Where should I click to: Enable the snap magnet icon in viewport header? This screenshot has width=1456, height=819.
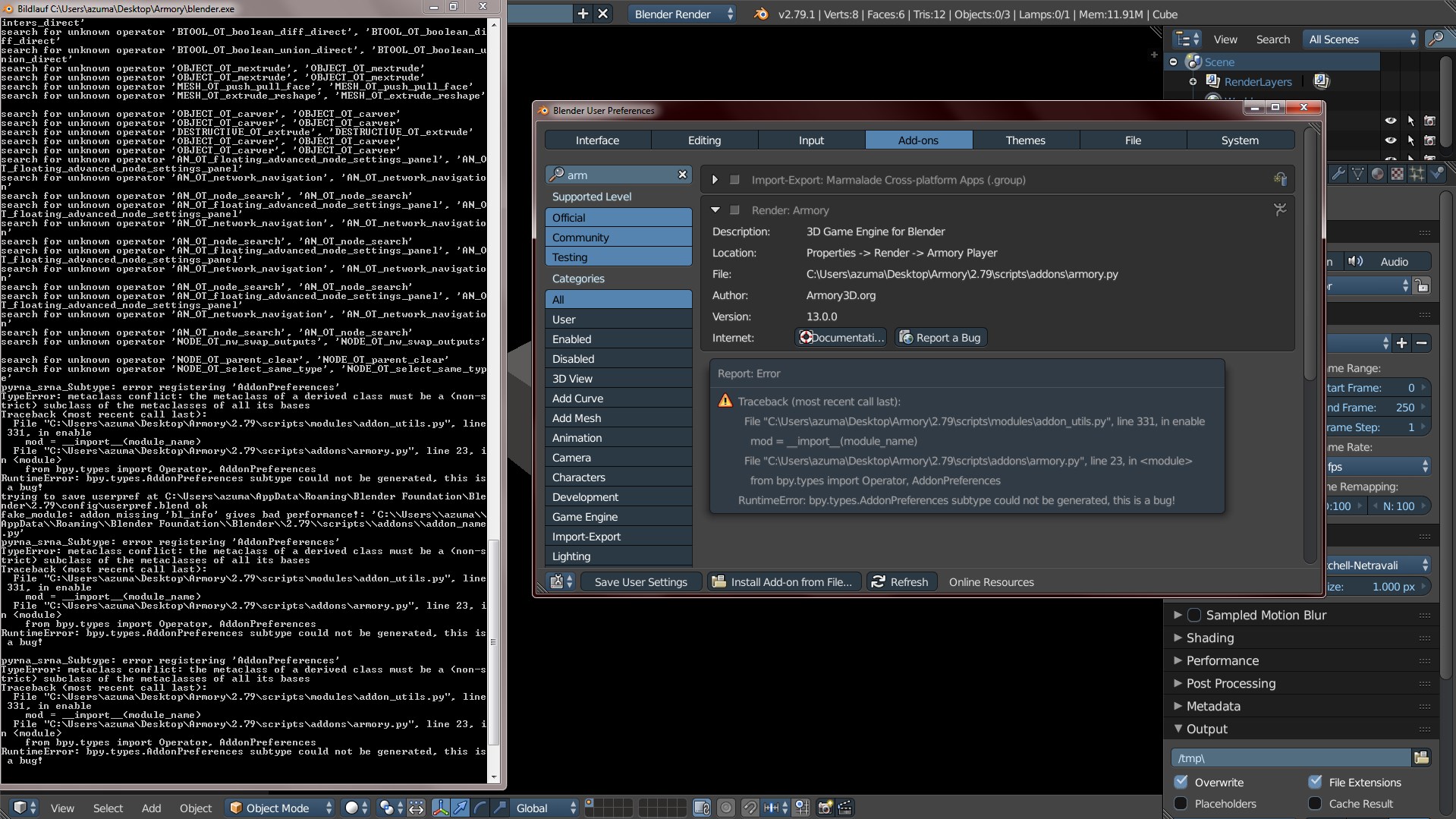749,808
